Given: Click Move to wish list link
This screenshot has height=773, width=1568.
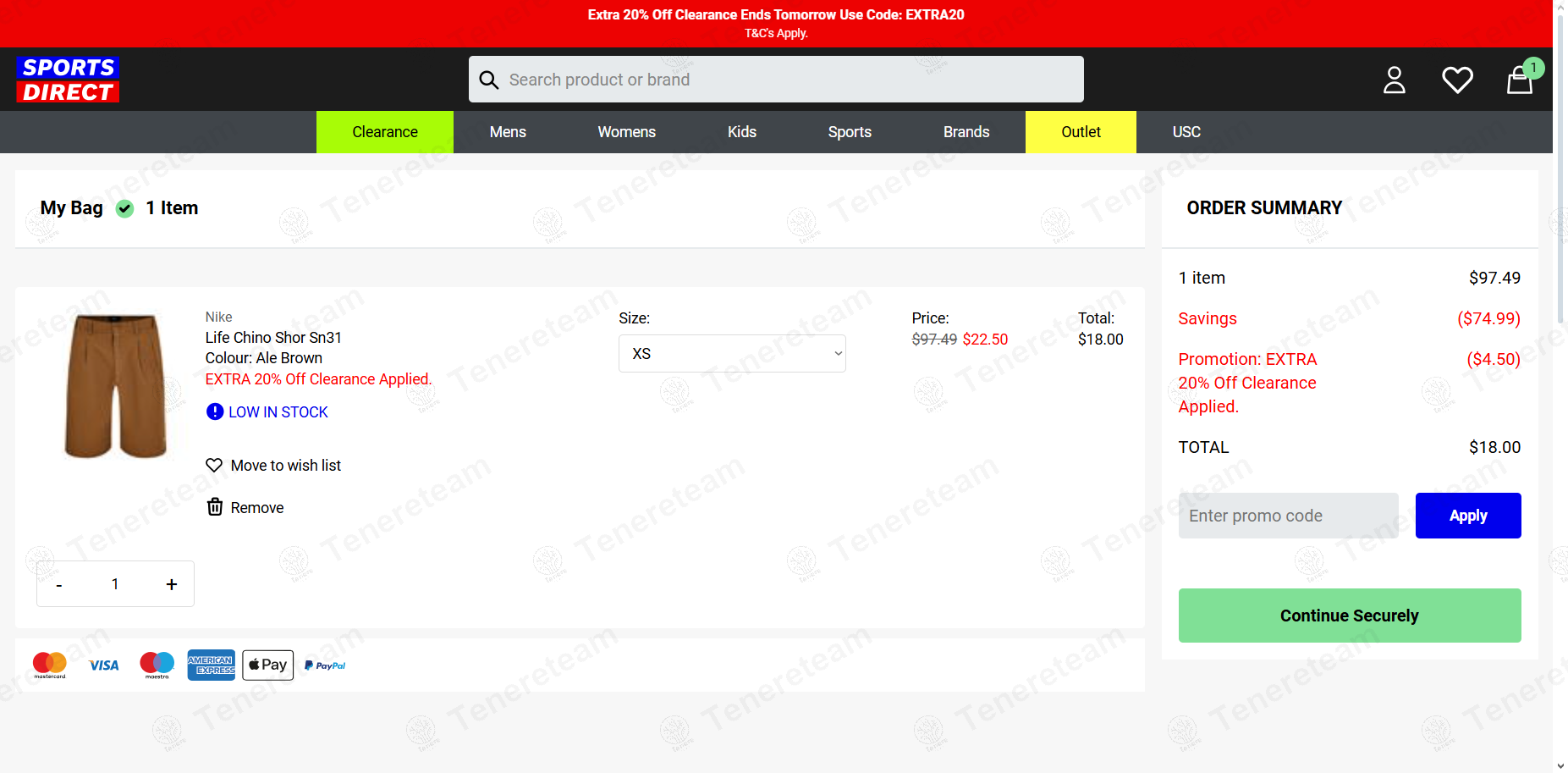Looking at the screenshot, I should pyautogui.click(x=286, y=466).
